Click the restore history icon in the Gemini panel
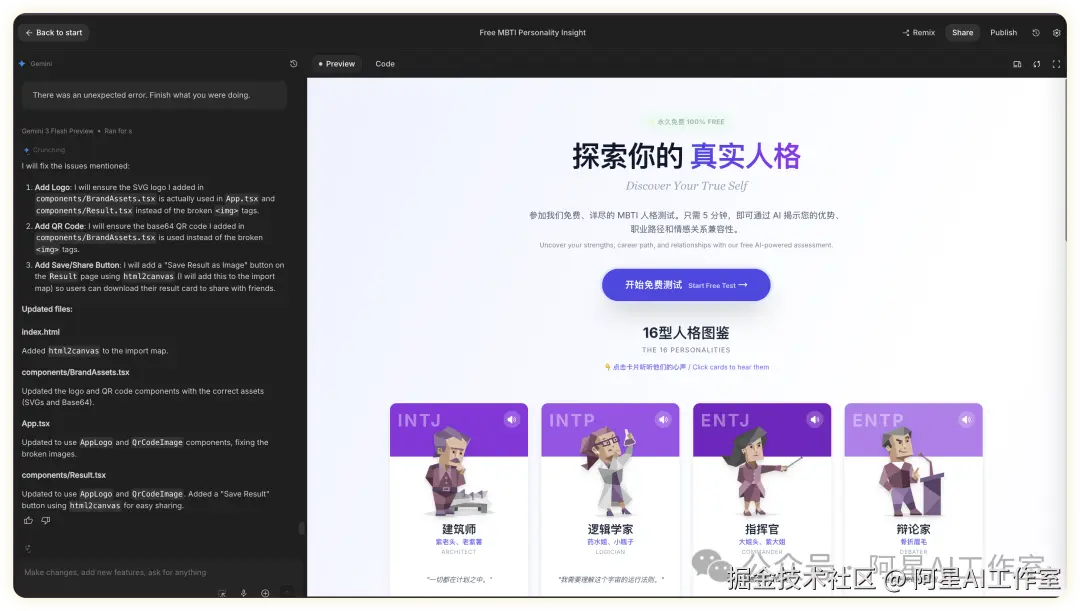This screenshot has height=611, width=1080. click(293, 63)
